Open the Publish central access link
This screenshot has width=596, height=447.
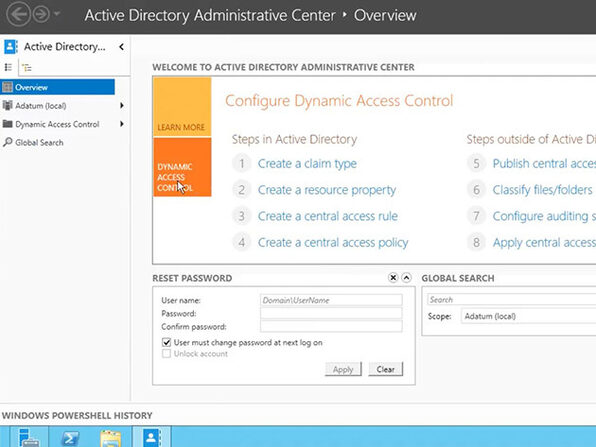(544, 164)
